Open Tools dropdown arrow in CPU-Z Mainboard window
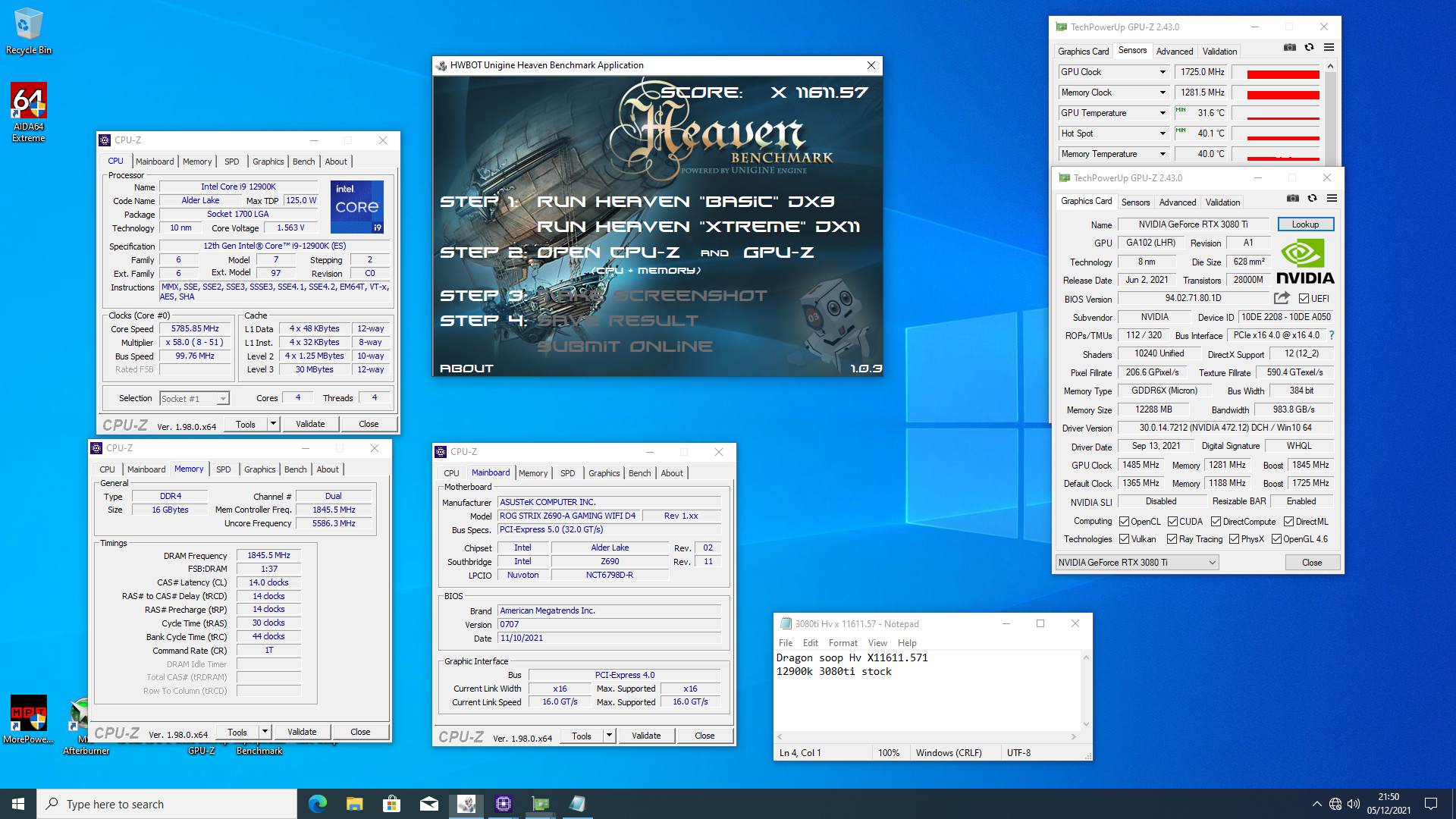Image resolution: width=1456 pixels, height=819 pixels. (x=609, y=736)
